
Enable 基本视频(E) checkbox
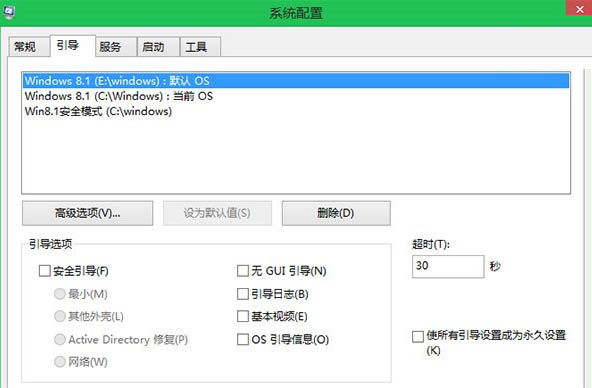click(x=243, y=316)
